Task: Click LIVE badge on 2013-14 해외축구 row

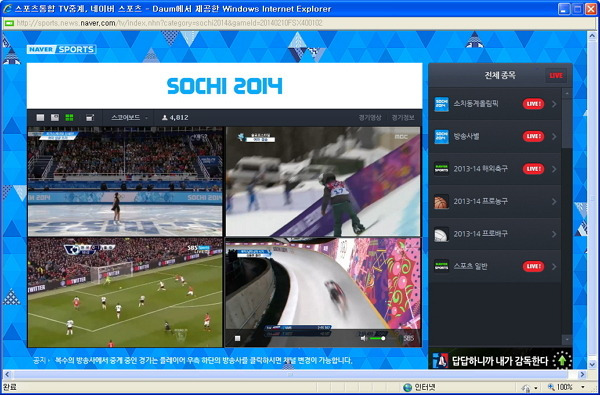Action: click(x=533, y=169)
